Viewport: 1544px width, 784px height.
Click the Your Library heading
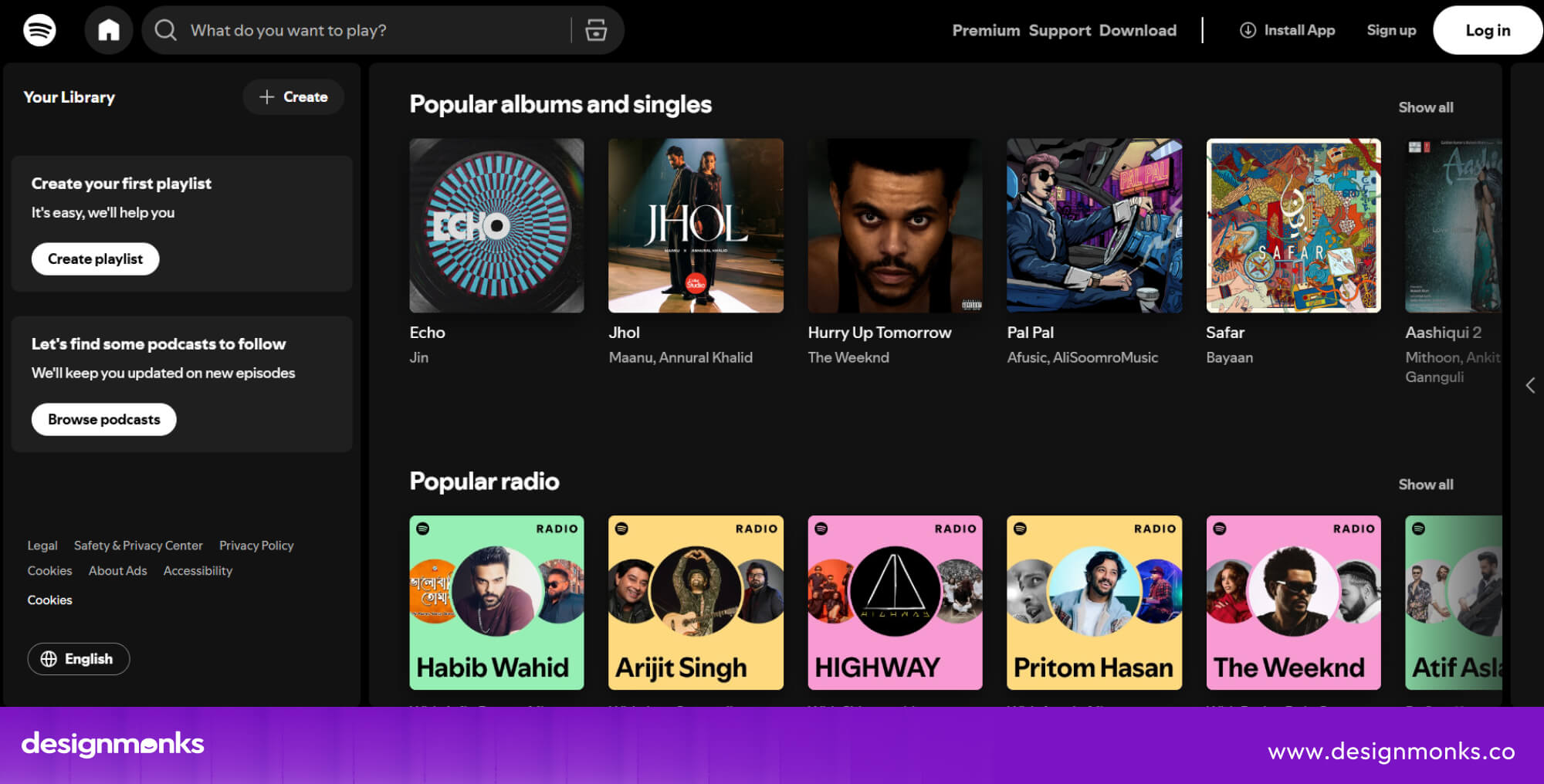pos(69,97)
